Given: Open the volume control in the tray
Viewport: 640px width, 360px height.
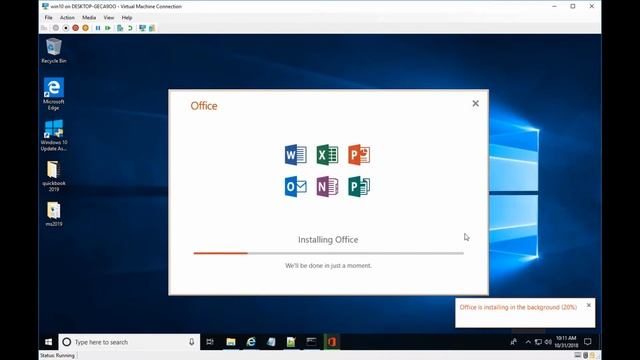Looking at the screenshot, I should (x=548, y=342).
